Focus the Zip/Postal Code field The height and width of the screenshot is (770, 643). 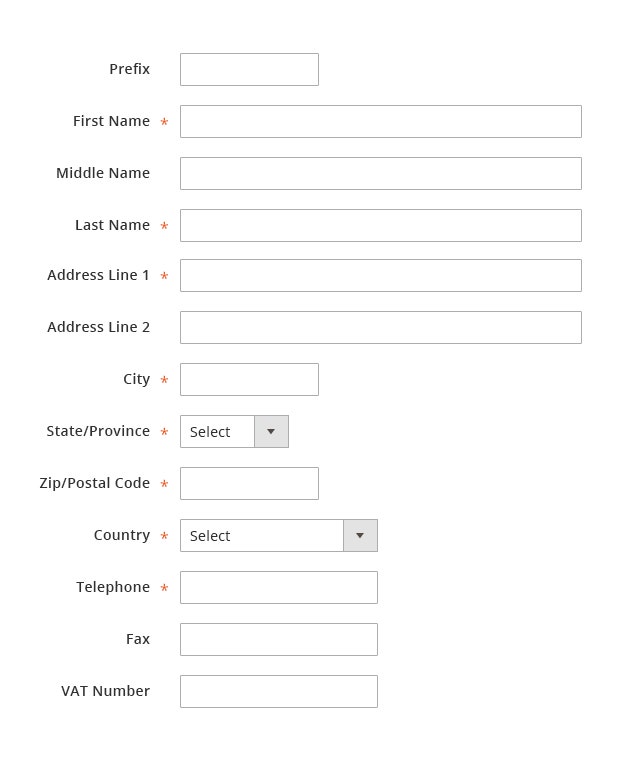tap(249, 484)
